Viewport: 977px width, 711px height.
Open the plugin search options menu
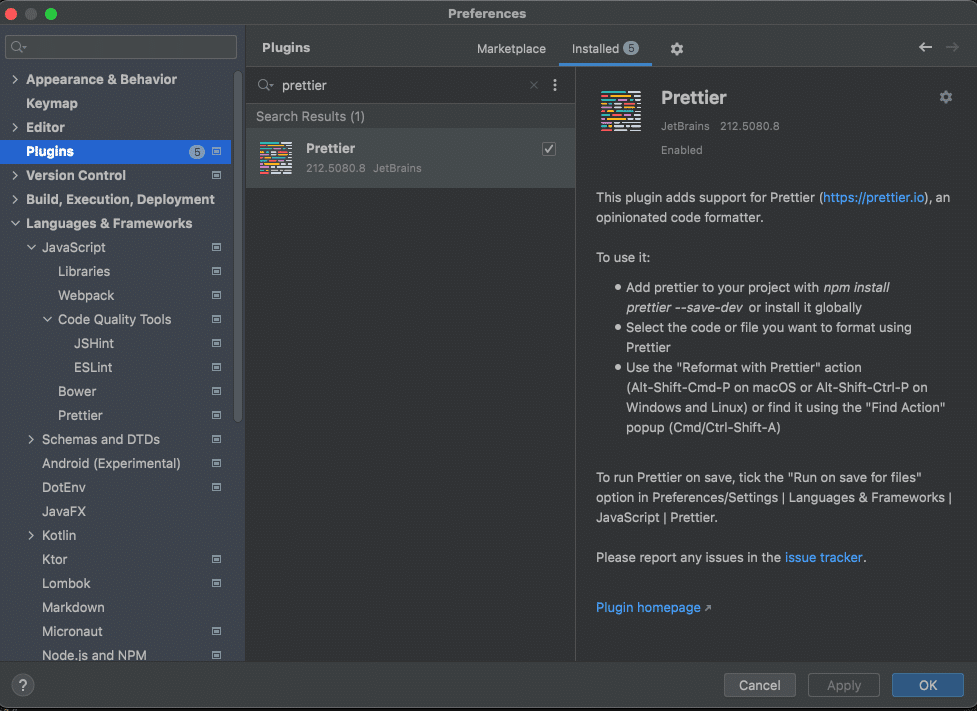555,85
